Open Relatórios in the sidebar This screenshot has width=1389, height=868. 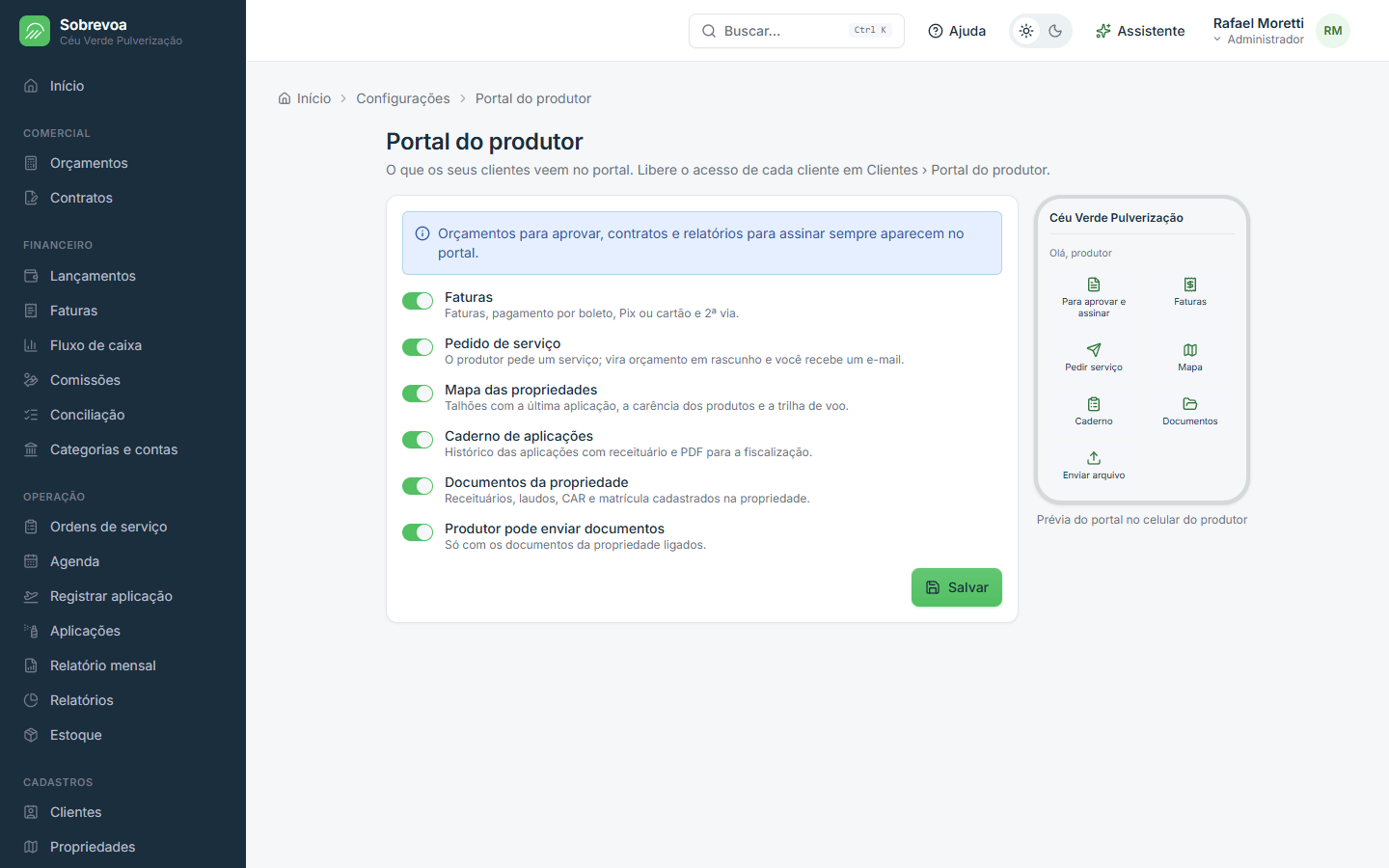click(x=123, y=700)
